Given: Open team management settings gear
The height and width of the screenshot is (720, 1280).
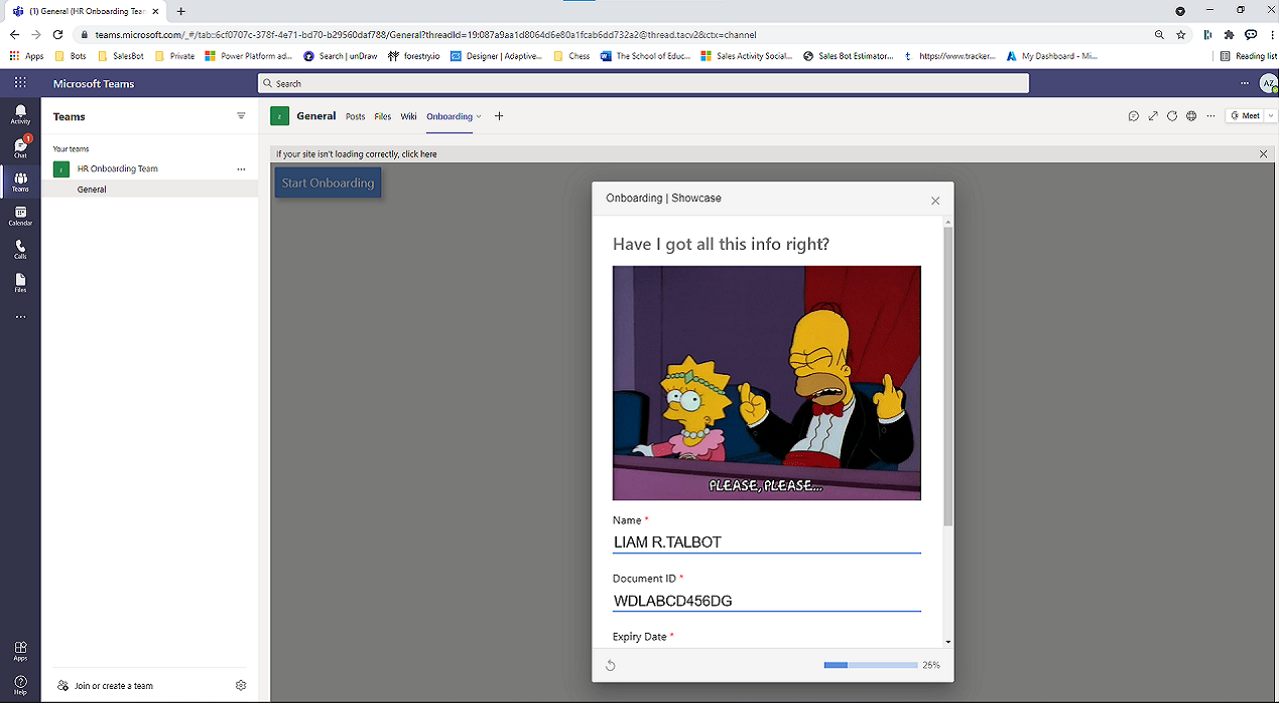Looking at the screenshot, I should (241, 686).
